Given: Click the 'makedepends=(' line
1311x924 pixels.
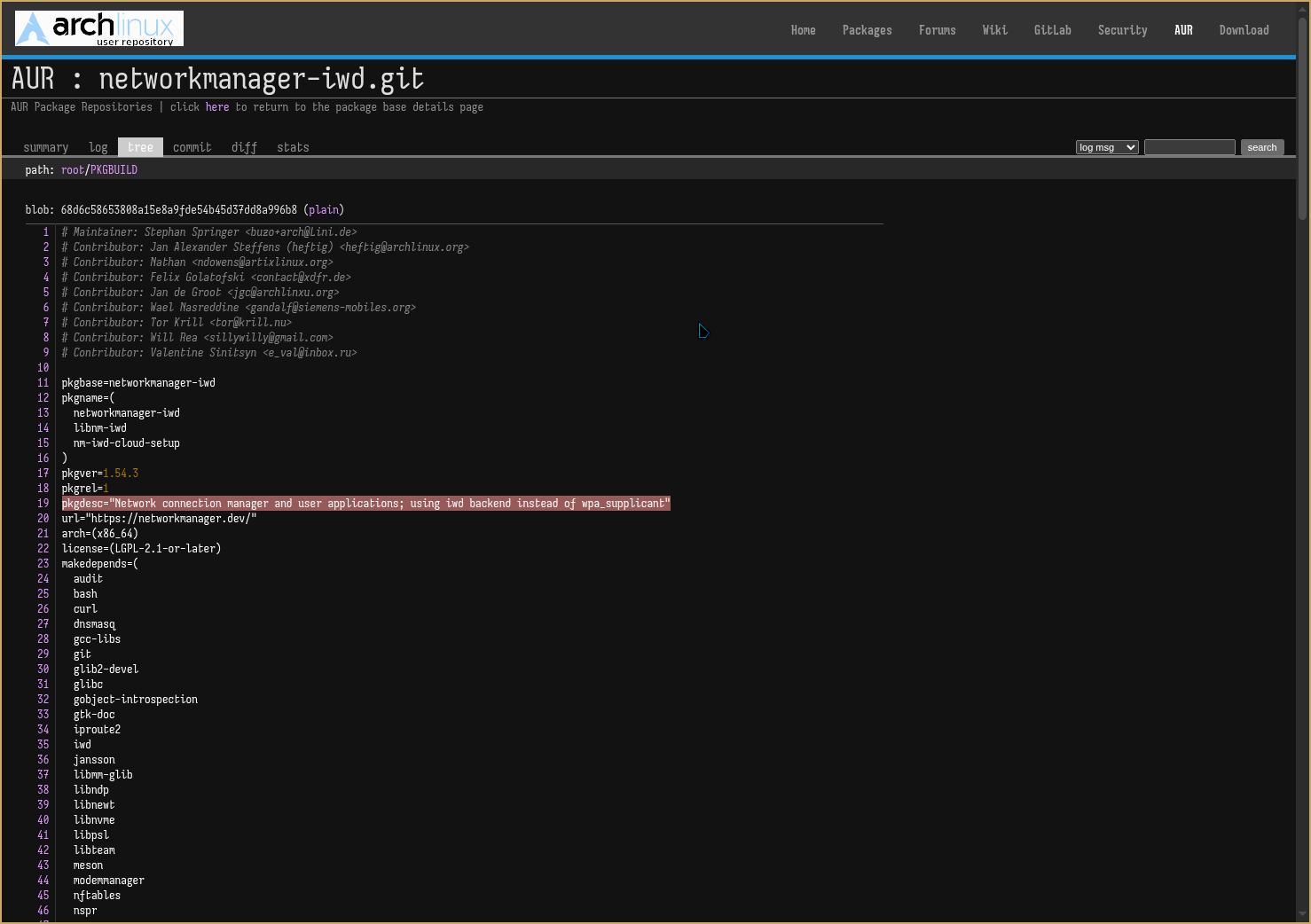Looking at the screenshot, I should 99,564.
